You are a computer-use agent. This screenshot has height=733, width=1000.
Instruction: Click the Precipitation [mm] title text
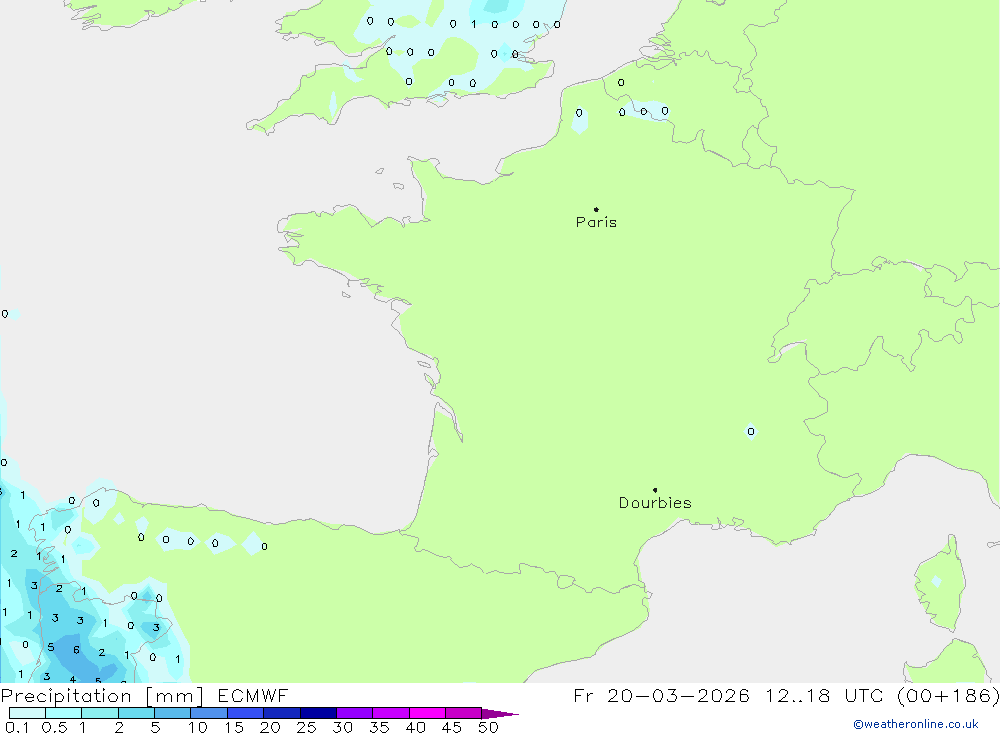102,696
